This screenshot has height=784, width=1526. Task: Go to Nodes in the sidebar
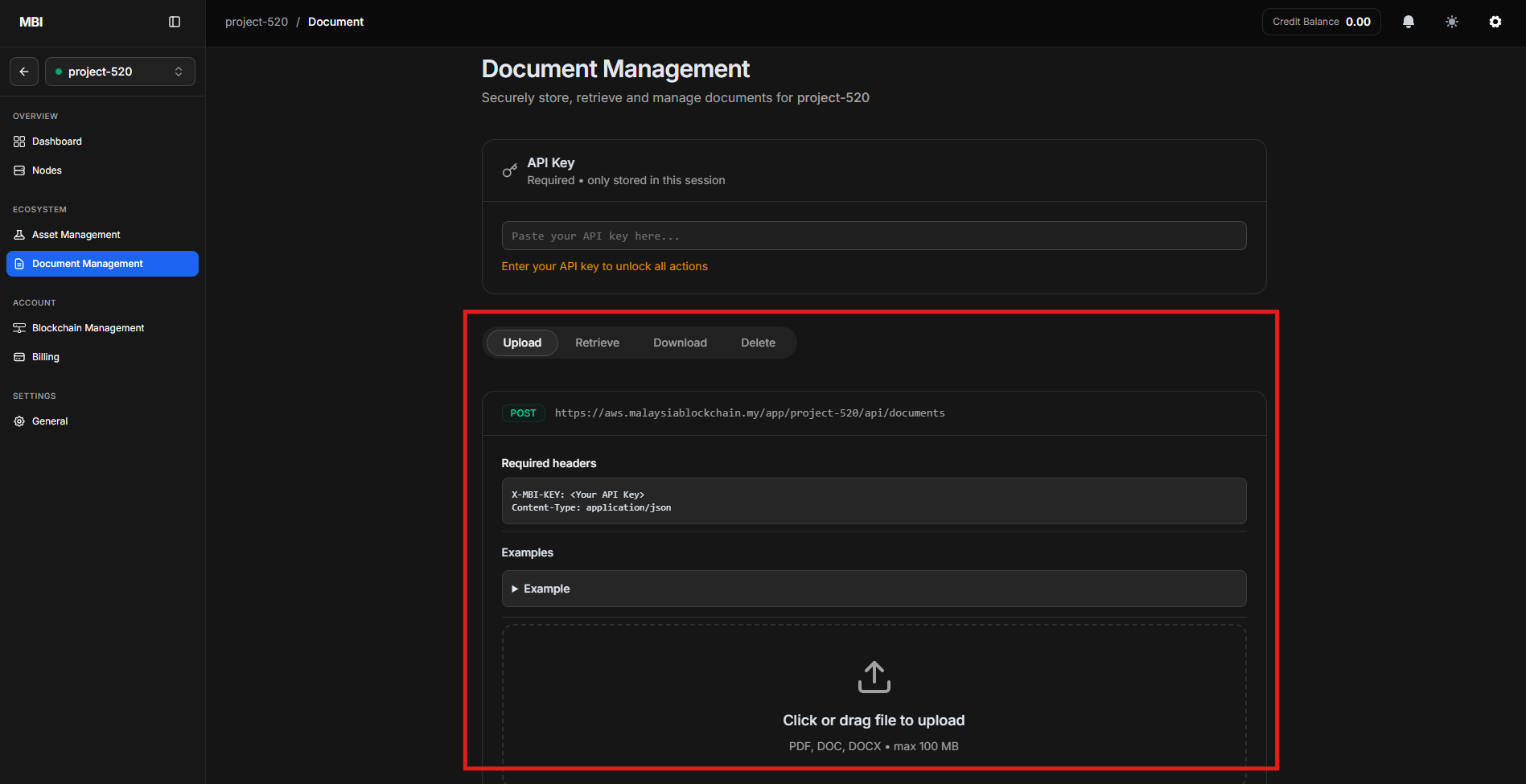47,170
